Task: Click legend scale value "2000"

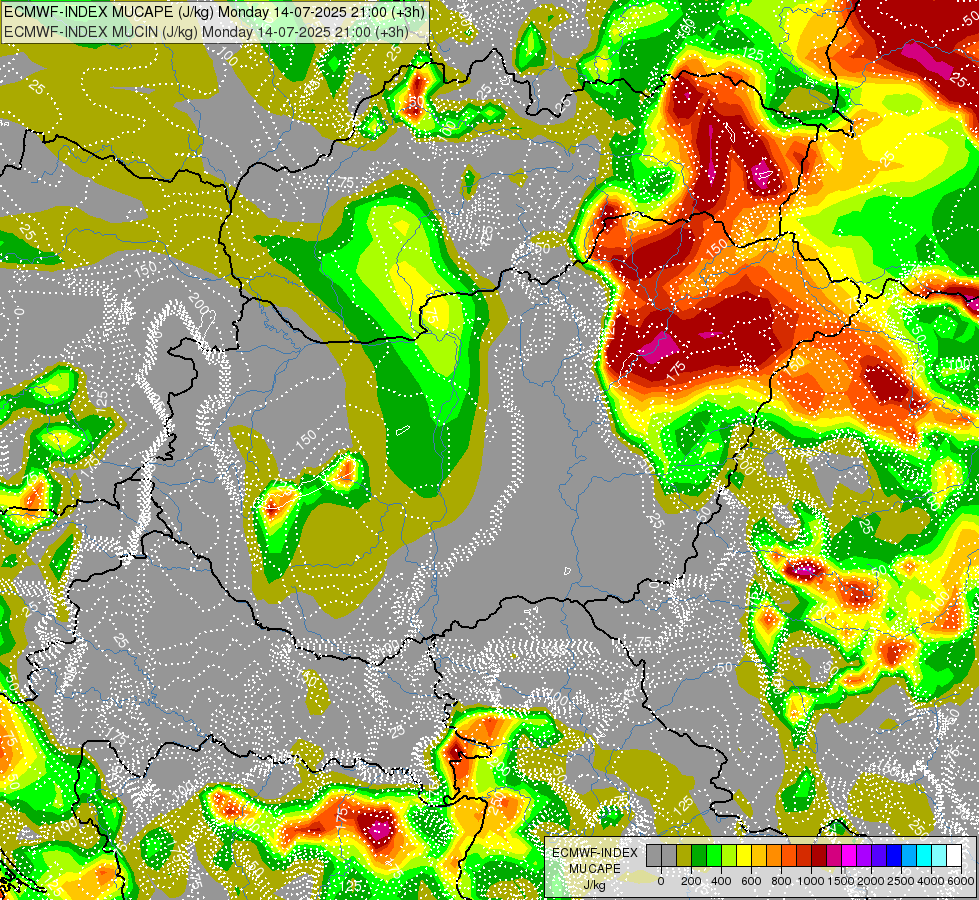Action: pos(872,881)
